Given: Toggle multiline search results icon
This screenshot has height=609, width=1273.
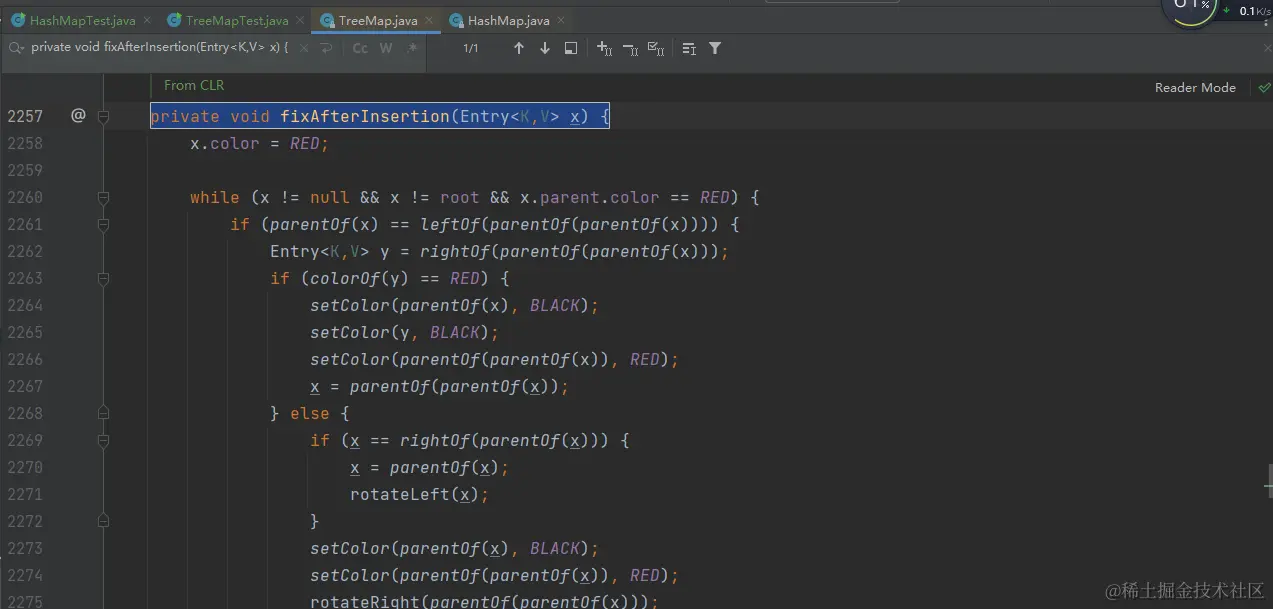Looking at the screenshot, I should coord(689,48).
